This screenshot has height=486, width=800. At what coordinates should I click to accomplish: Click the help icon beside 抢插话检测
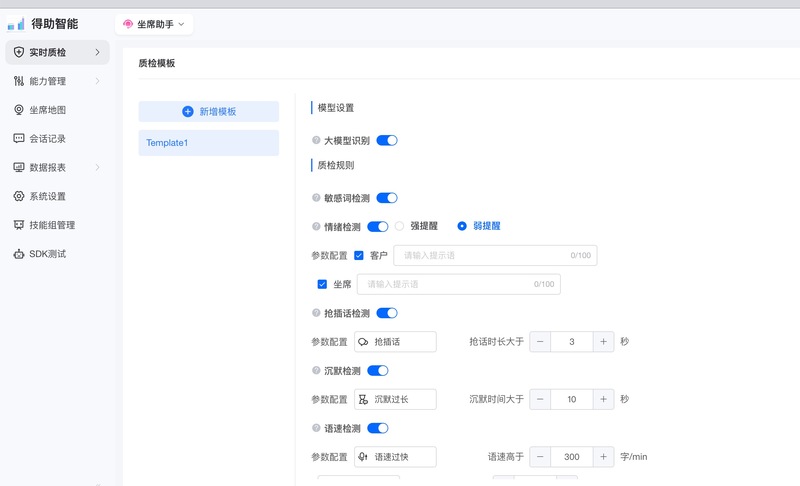tap(316, 313)
